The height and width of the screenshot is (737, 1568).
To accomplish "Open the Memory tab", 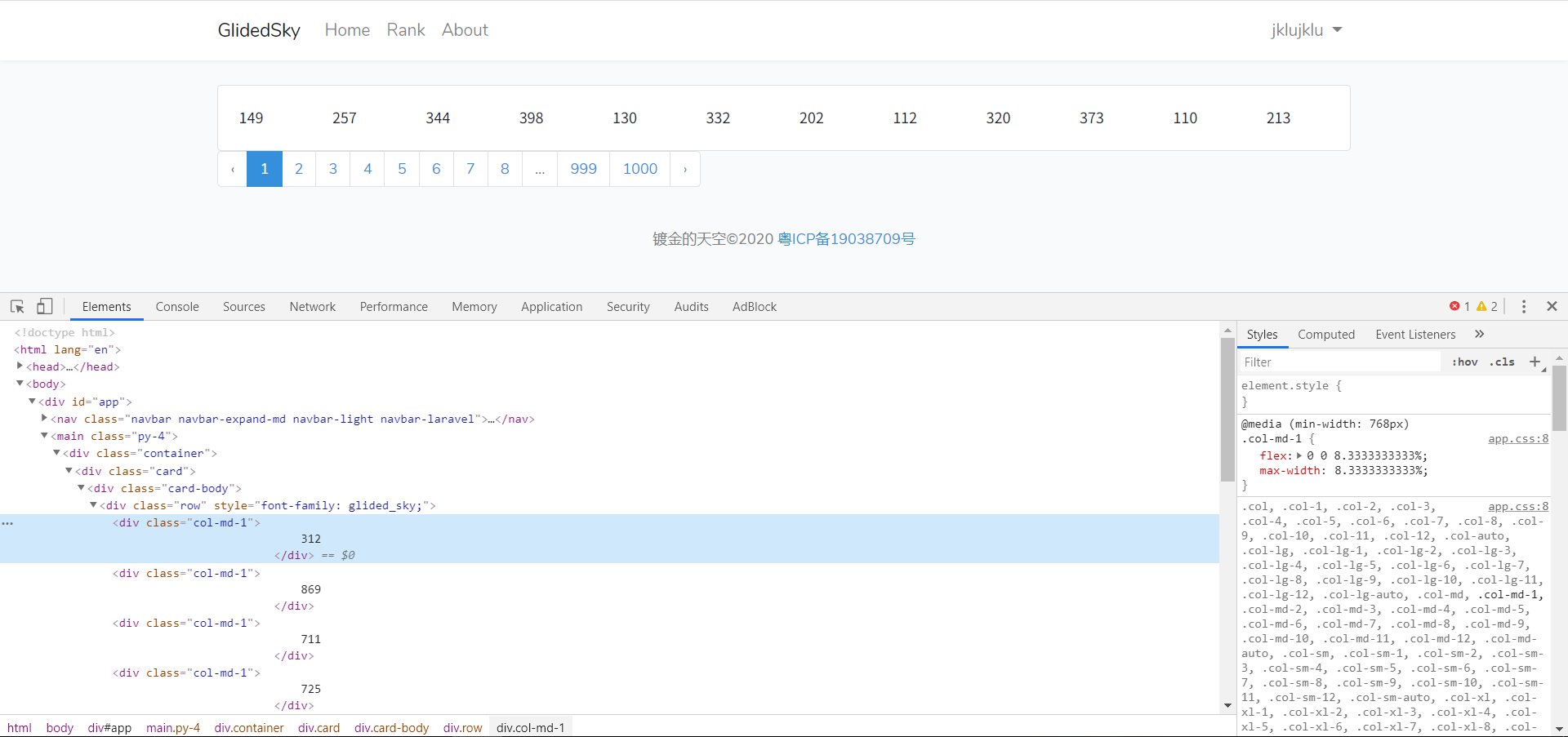I will (474, 307).
